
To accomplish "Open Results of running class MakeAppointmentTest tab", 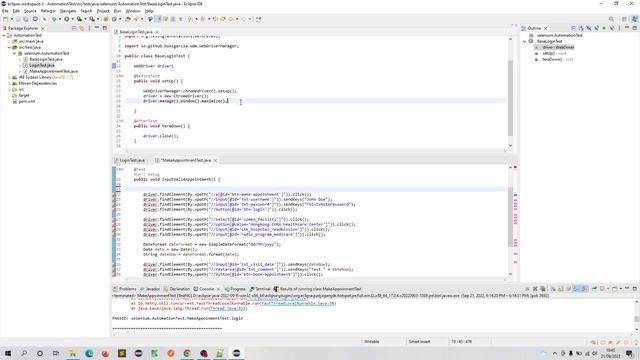I will click(x=318, y=289).
